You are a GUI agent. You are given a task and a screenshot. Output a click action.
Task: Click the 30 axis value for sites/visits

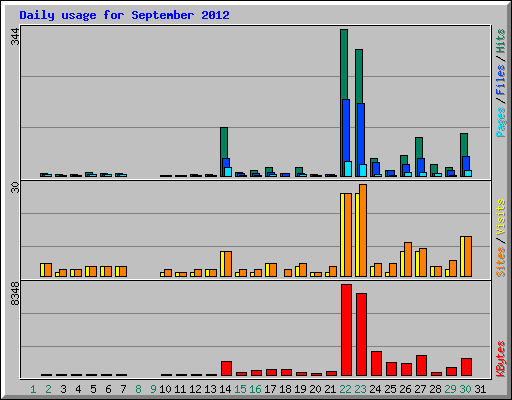pos(15,188)
